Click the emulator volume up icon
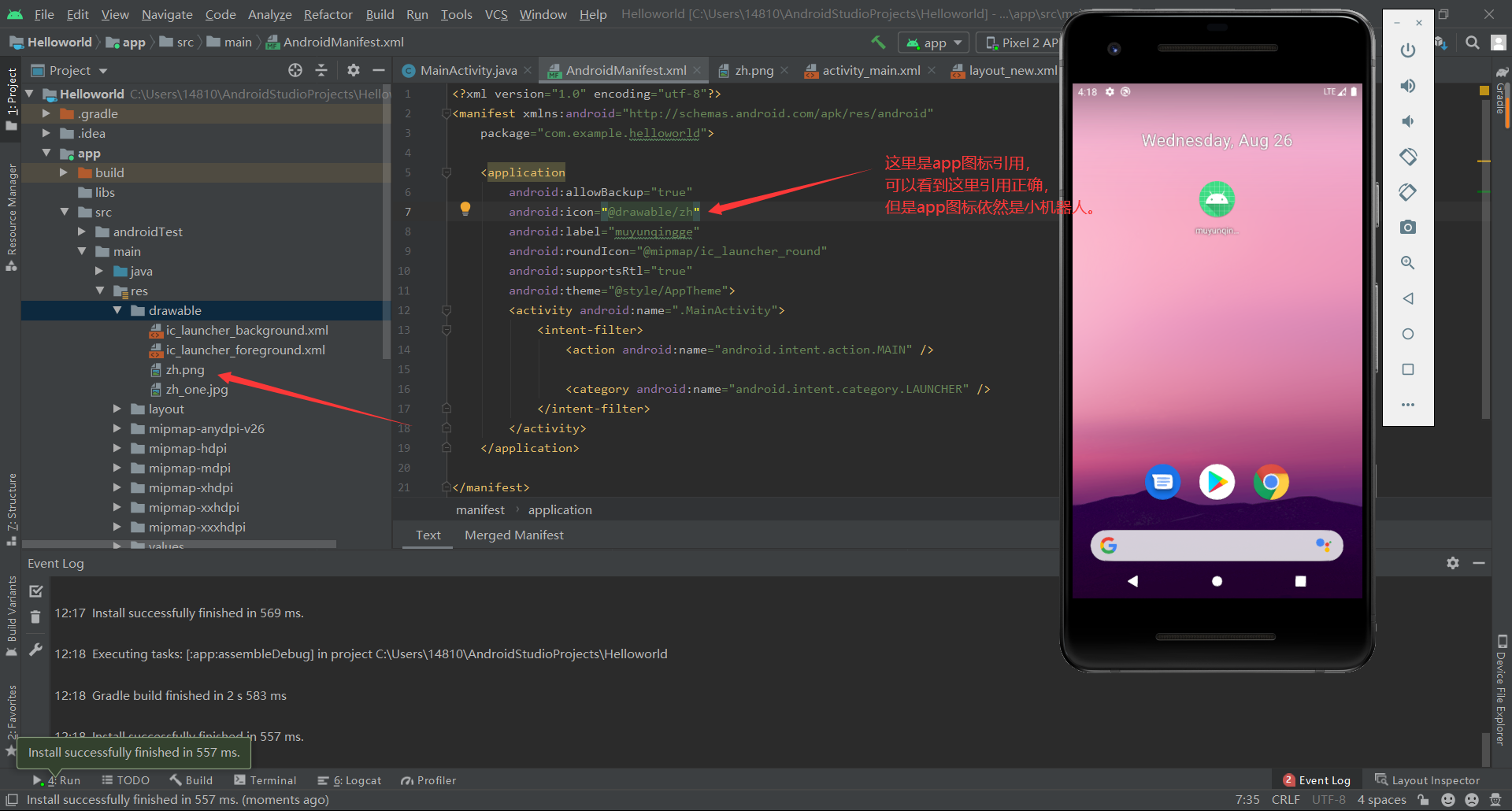 pos(1408,86)
